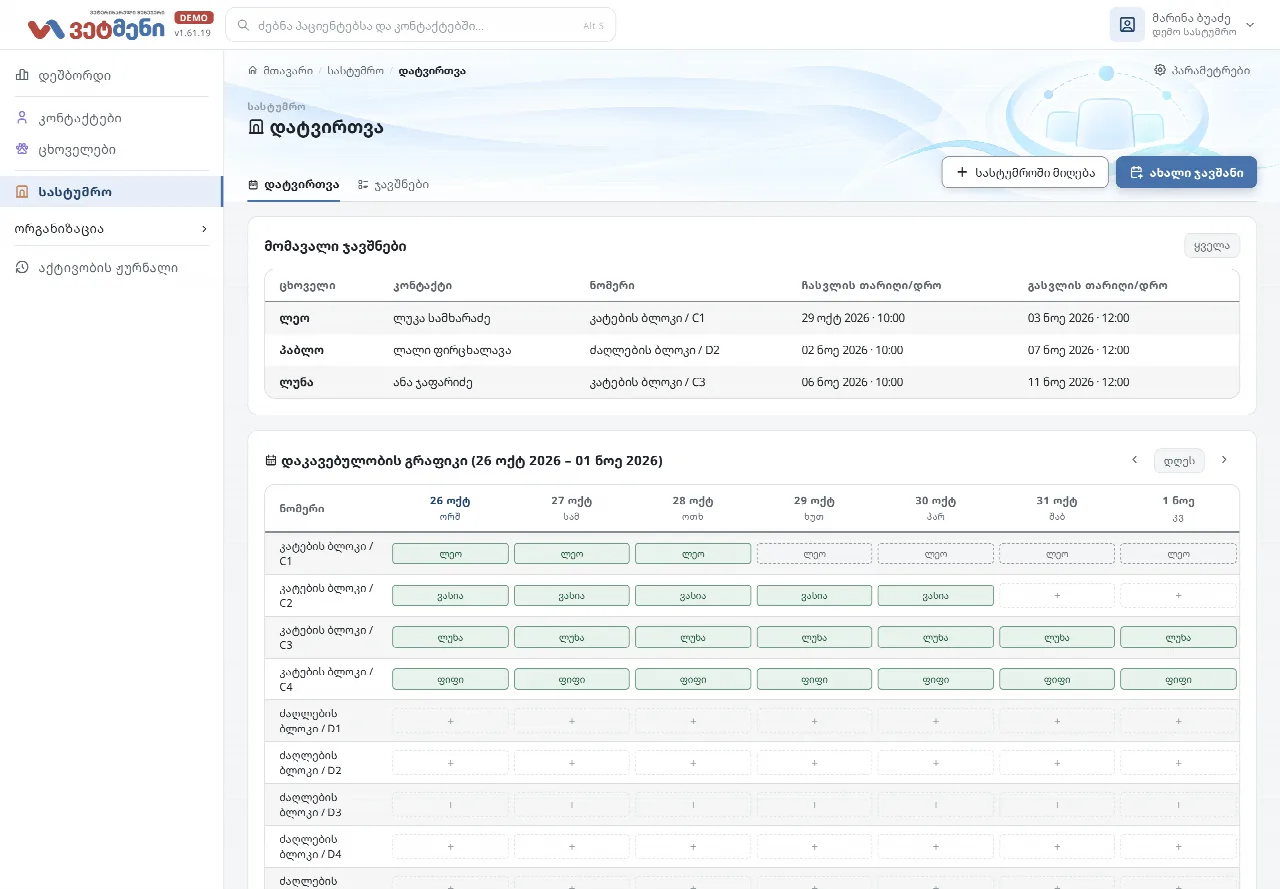The height and width of the screenshot is (889, 1280).
Task: Click the user avatar icon
Action: tap(1127, 25)
